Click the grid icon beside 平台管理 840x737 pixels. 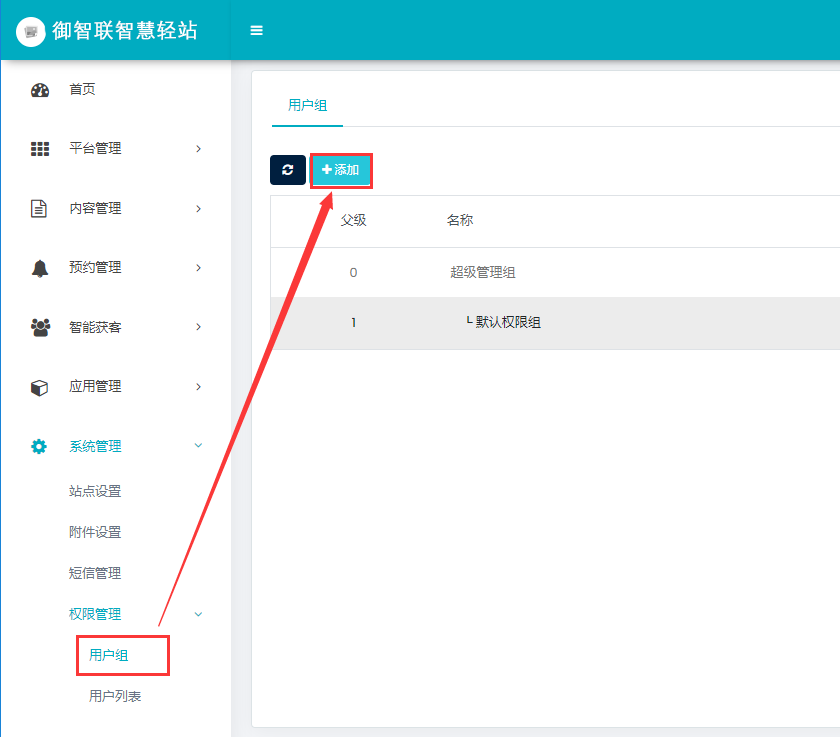40,149
